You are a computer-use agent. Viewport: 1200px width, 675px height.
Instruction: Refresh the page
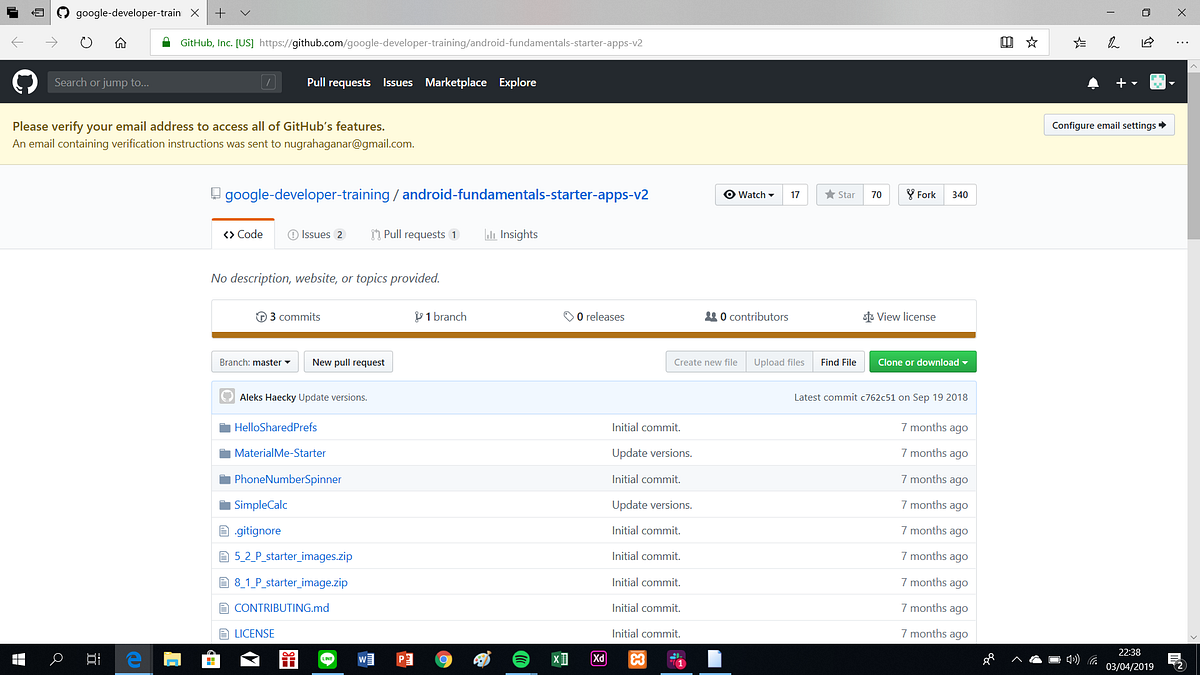(86, 42)
